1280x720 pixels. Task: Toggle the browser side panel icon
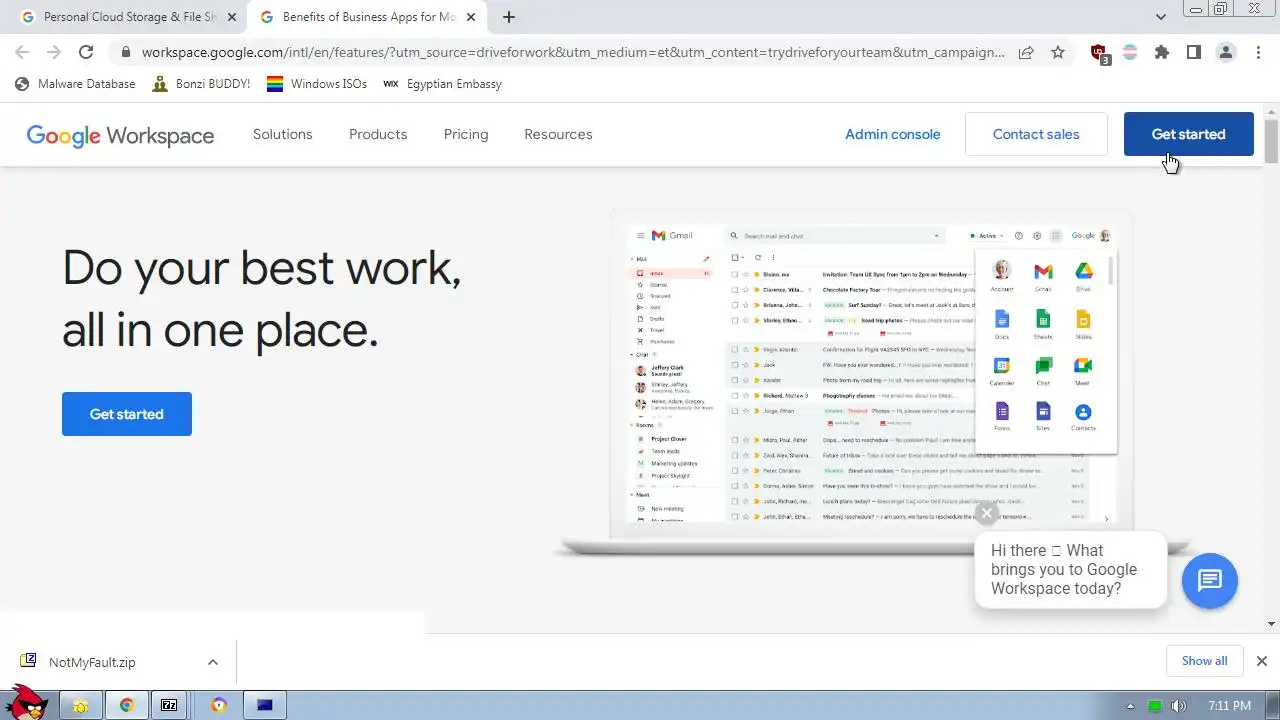(x=1193, y=52)
